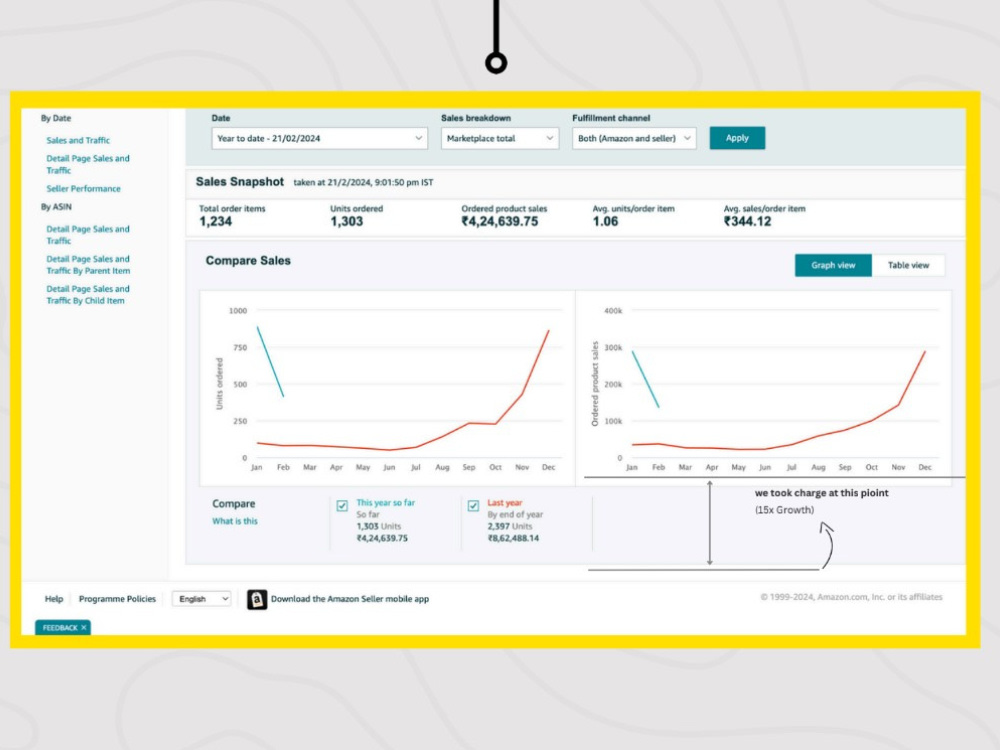Open Seller Performance report
Image resolution: width=1000 pixels, height=750 pixels.
(x=84, y=189)
